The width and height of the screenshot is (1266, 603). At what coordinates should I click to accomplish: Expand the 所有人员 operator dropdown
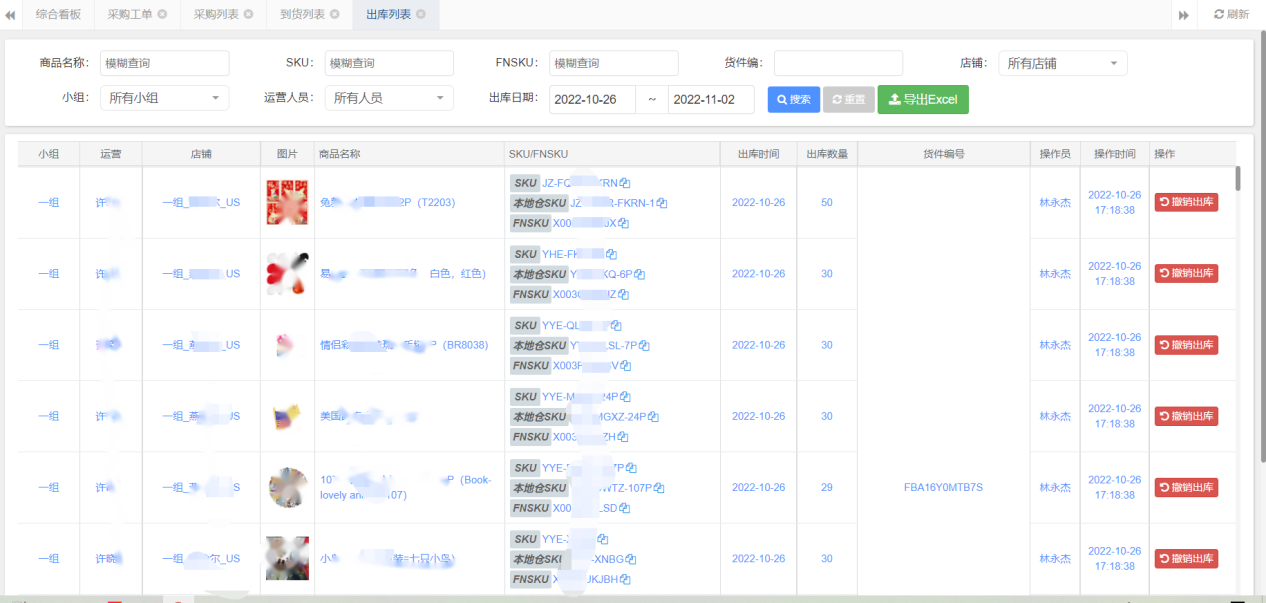[x=389, y=99]
